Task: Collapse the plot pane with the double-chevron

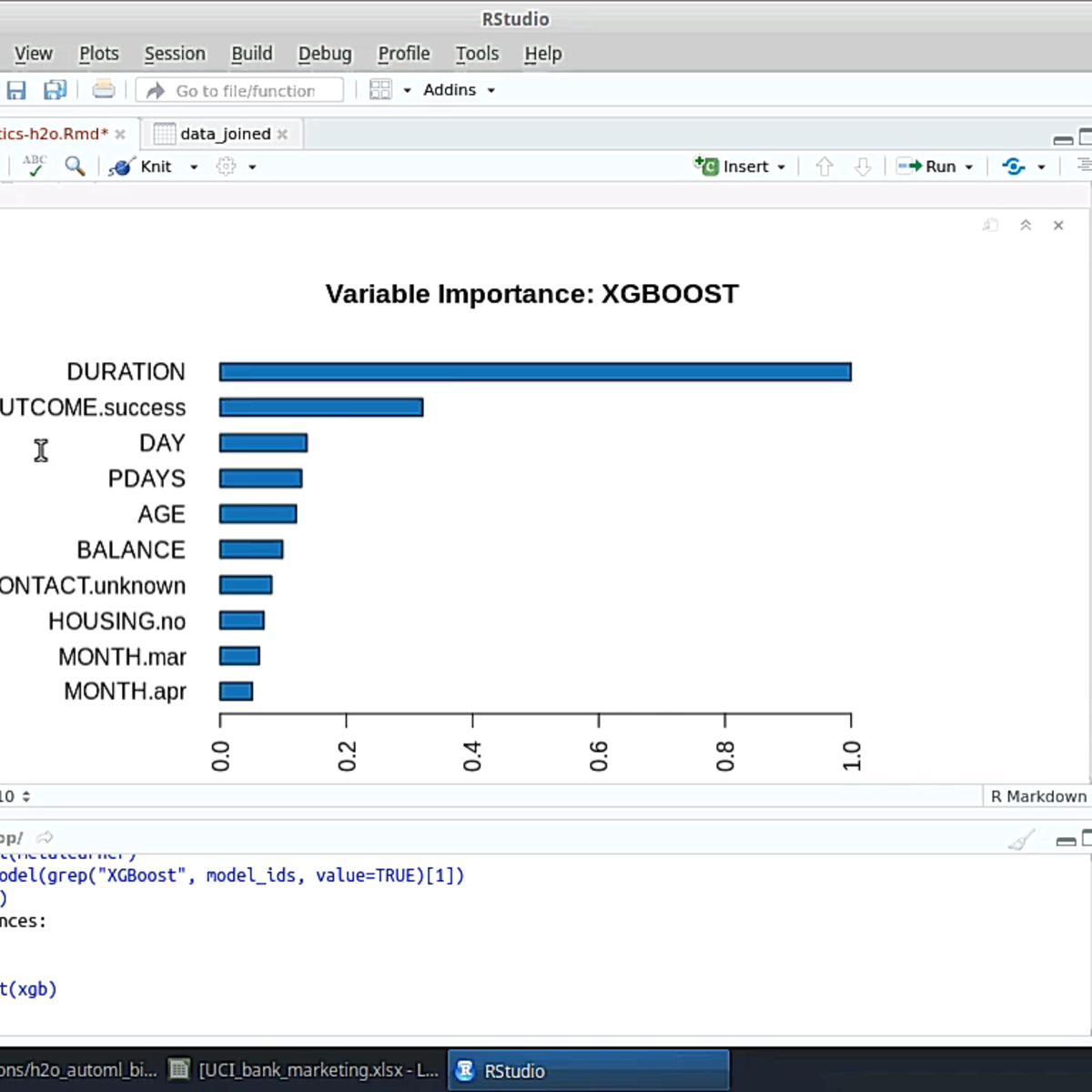Action: click(x=1026, y=225)
